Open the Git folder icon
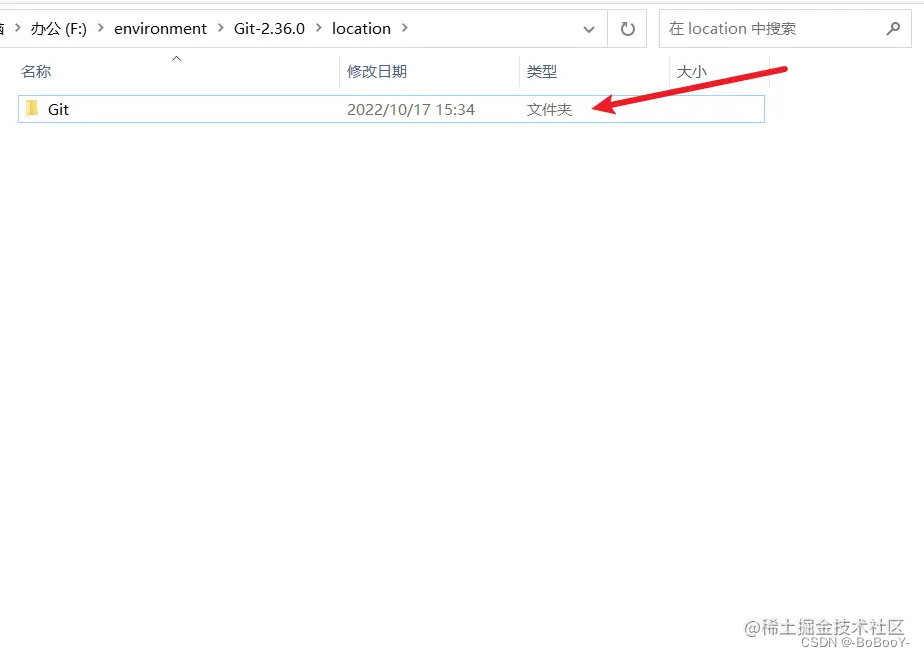924x657 pixels. tap(32, 108)
